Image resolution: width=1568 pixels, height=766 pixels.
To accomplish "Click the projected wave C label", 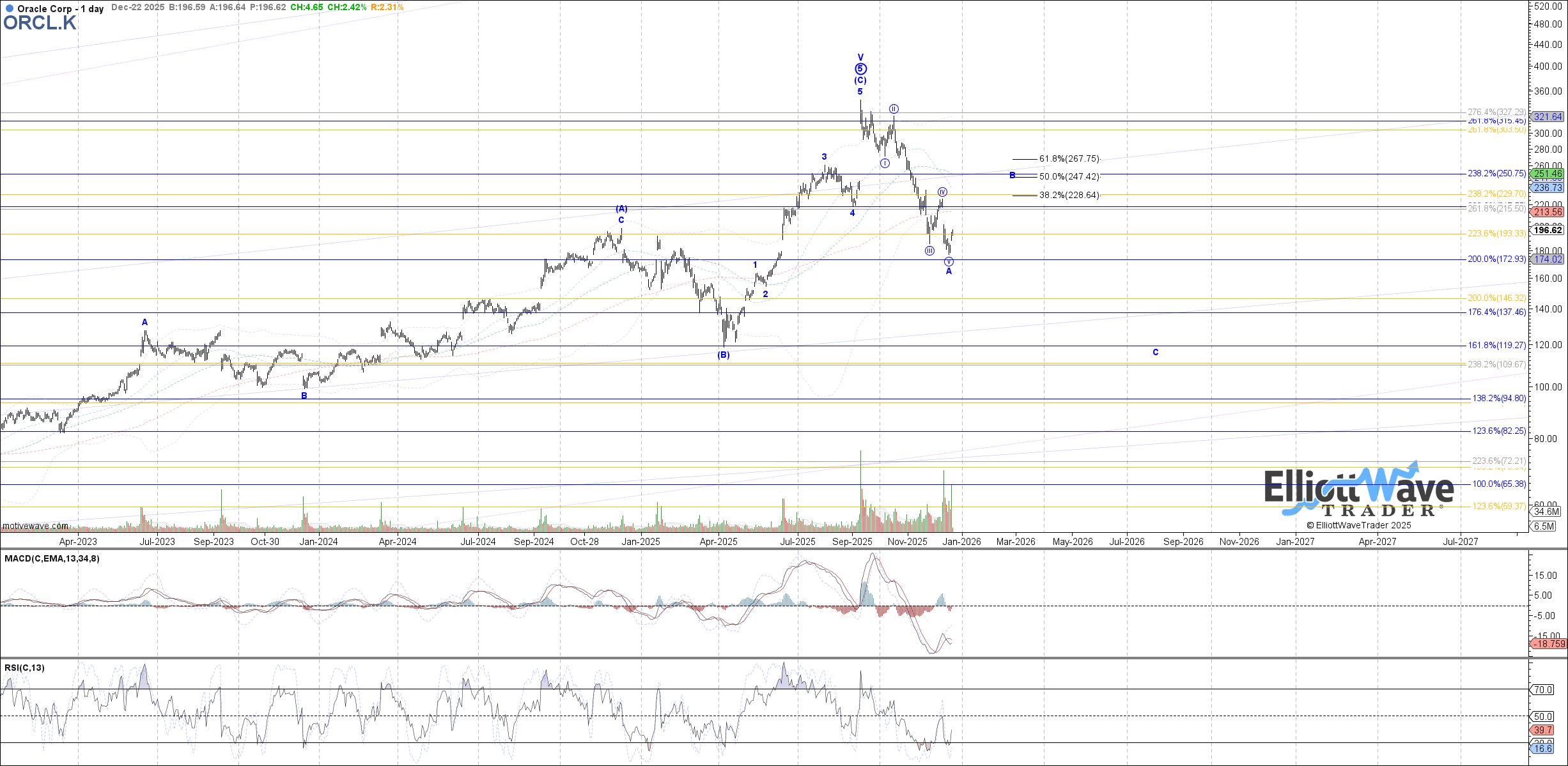I will (x=1155, y=352).
